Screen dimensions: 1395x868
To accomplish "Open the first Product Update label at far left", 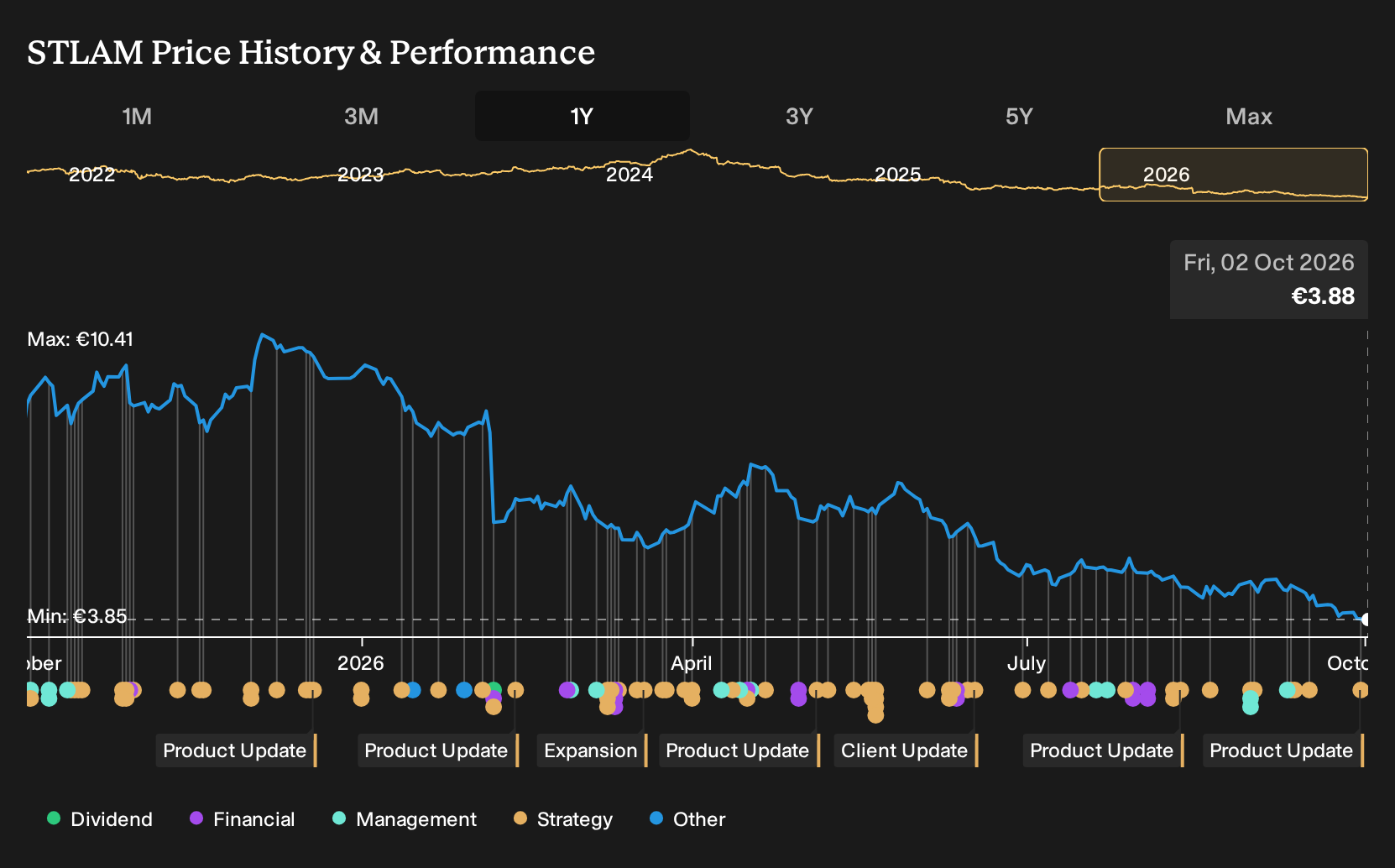I will click(x=237, y=750).
